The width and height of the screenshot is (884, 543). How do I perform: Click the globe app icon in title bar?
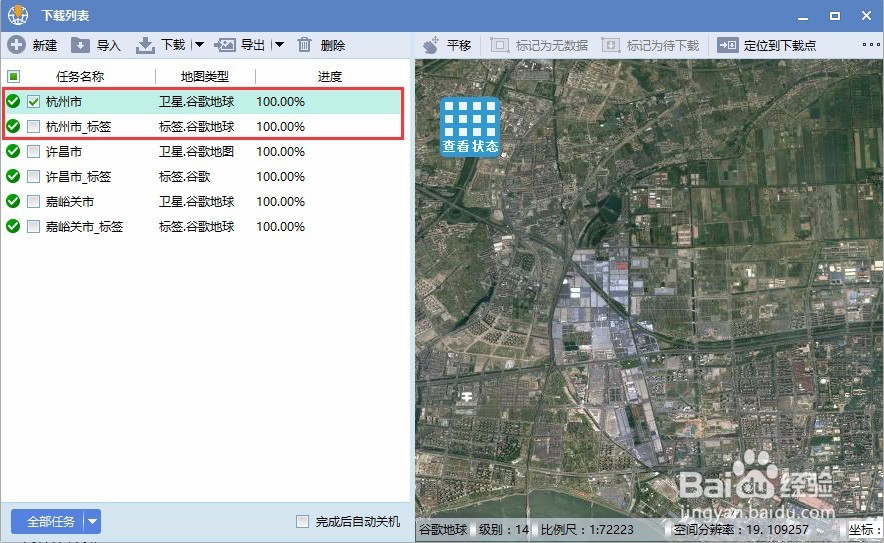pyautogui.click(x=18, y=15)
